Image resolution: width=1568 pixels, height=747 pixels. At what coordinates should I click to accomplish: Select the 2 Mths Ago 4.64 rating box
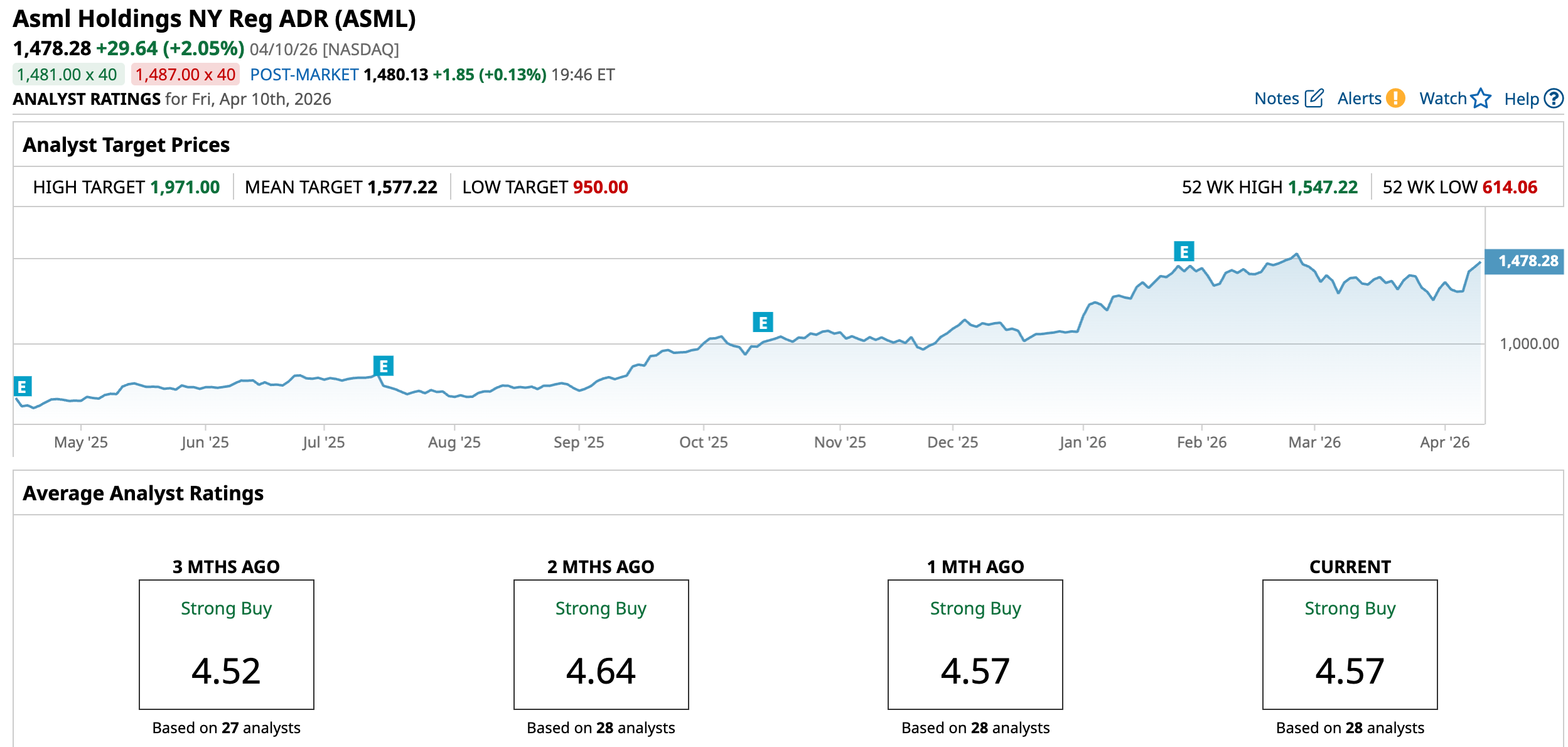tap(601, 645)
